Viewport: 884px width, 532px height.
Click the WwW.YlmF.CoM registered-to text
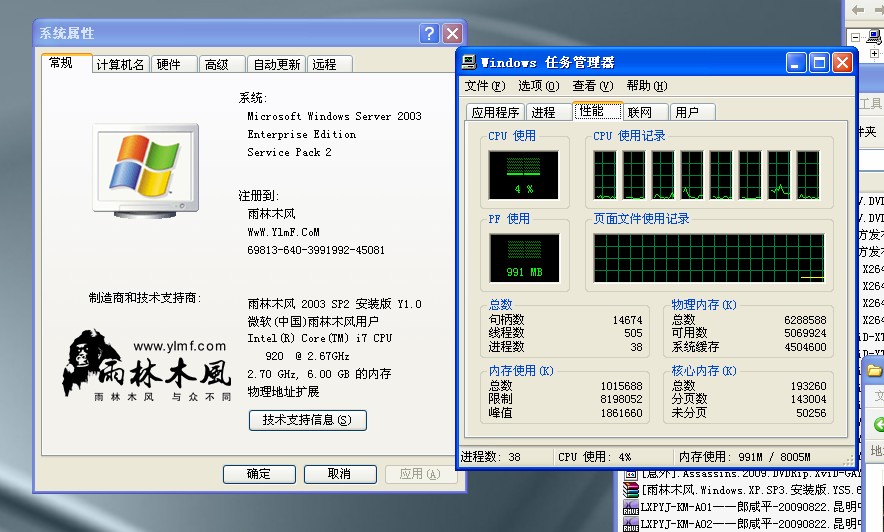(x=283, y=232)
